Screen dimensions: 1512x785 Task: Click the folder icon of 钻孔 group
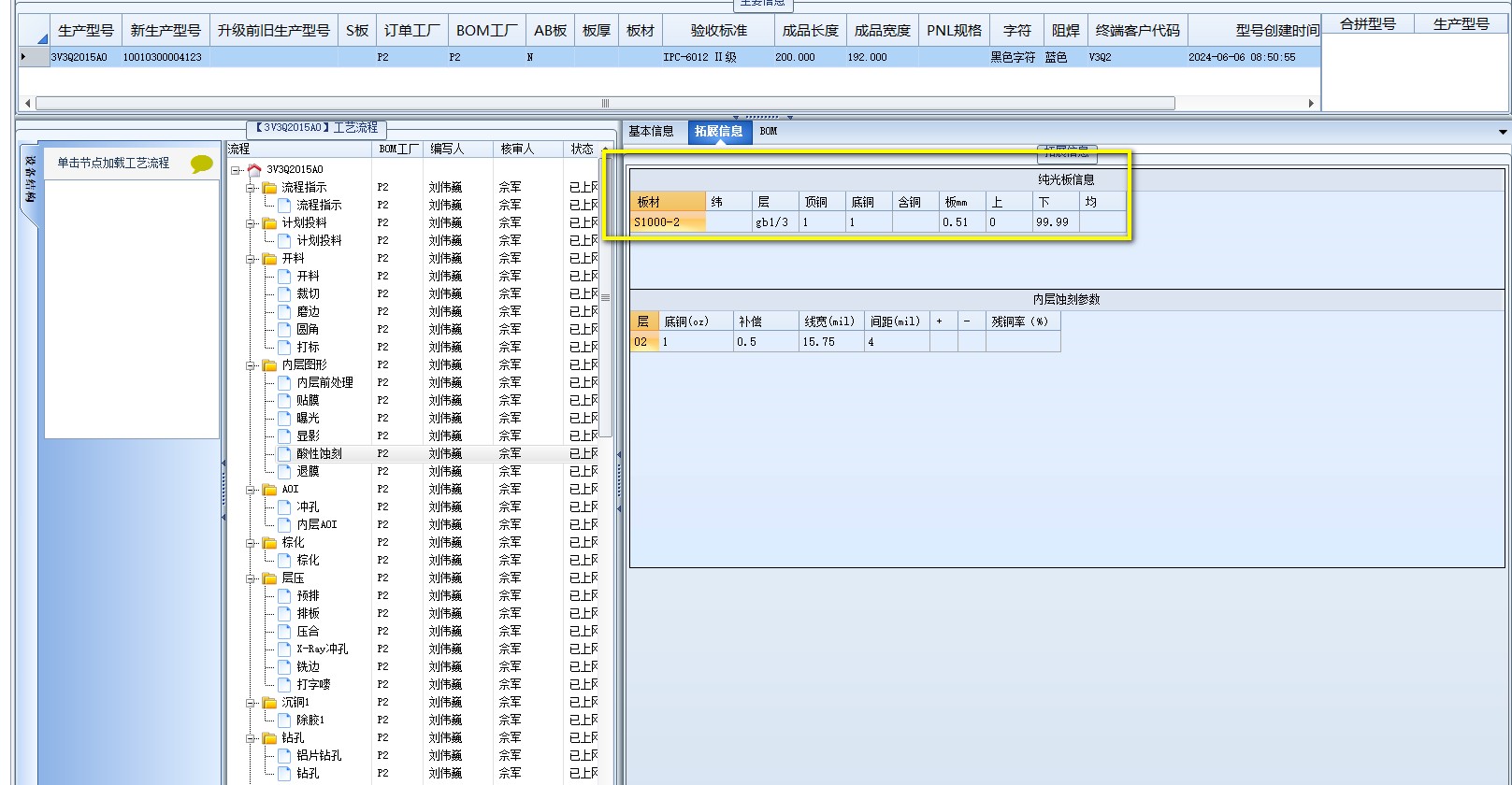[270, 737]
